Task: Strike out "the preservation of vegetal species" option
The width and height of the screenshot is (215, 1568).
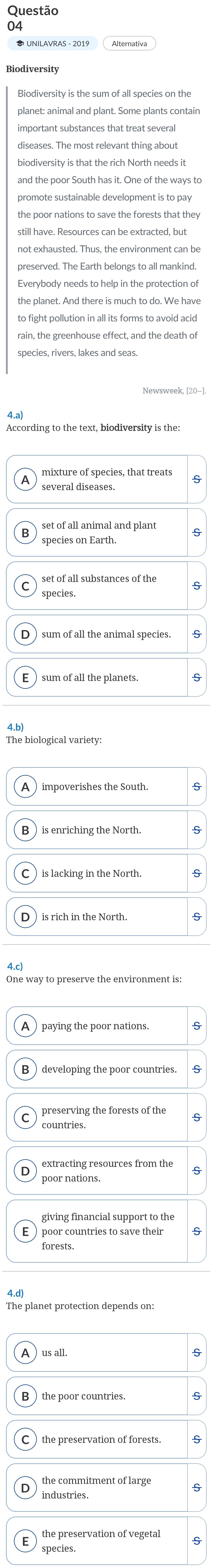Action: (x=197, y=1541)
